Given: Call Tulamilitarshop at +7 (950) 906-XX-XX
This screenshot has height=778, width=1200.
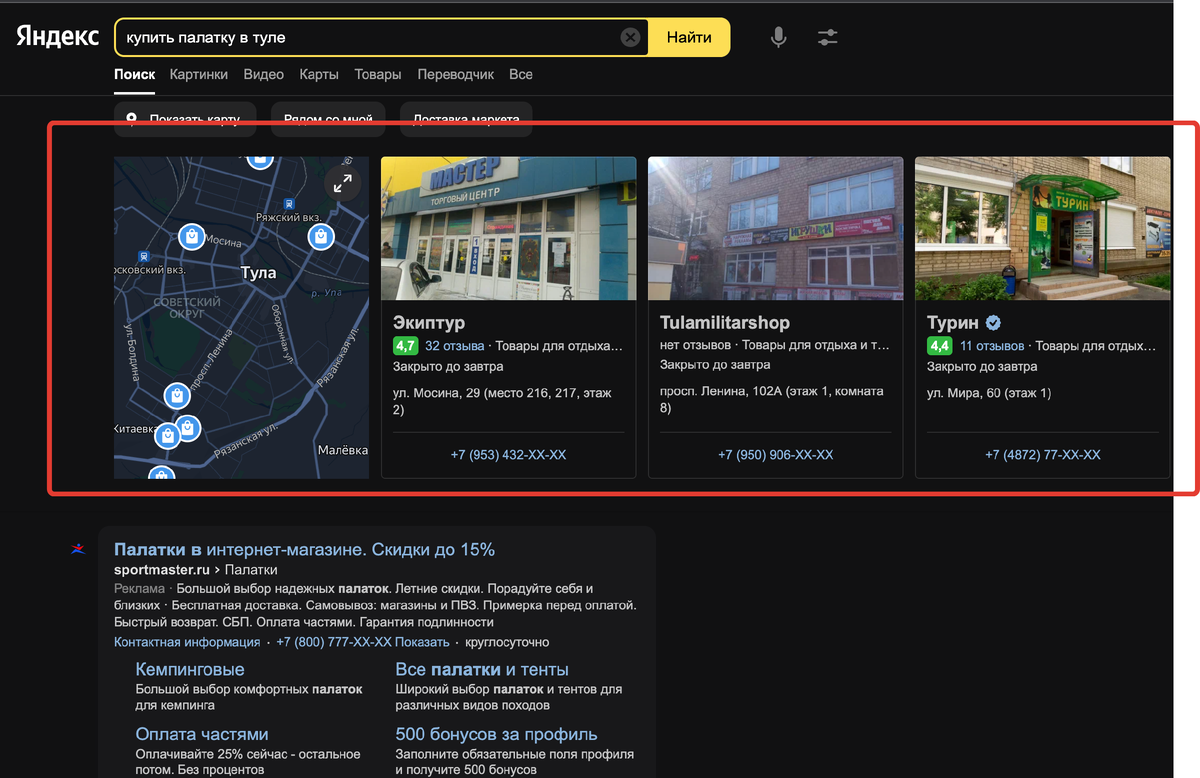Looking at the screenshot, I should click(775, 455).
